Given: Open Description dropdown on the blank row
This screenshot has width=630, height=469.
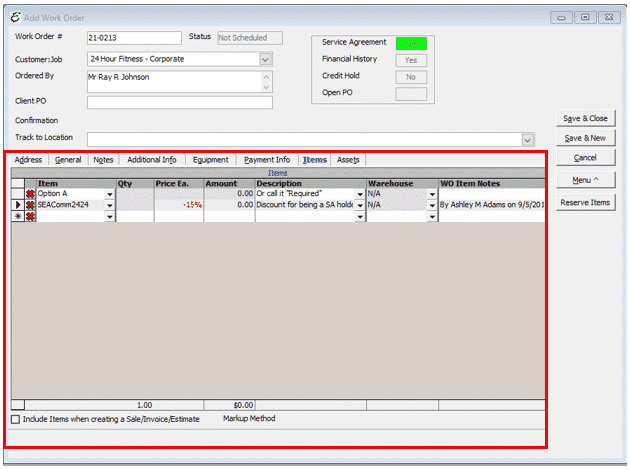Looking at the screenshot, I should (360, 217).
